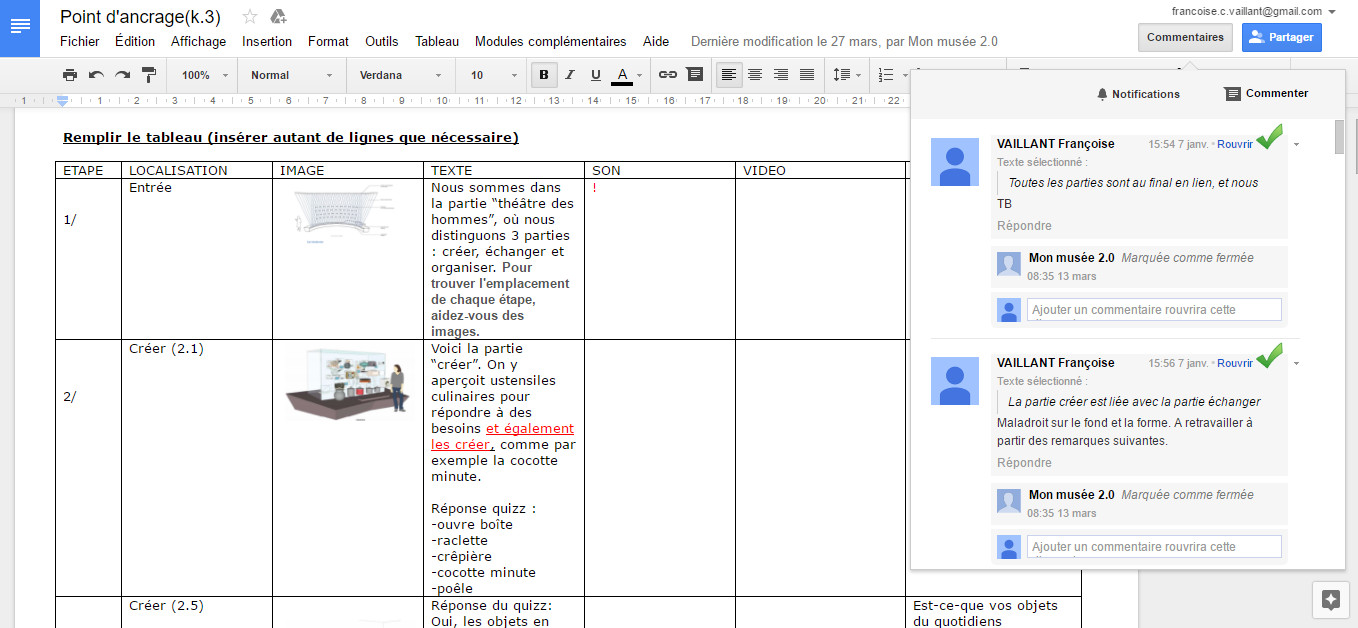The height and width of the screenshot is (628, 1358).
Task: Star the document Point d'ancrage(k.3)
Action: [x=250, y=16]
